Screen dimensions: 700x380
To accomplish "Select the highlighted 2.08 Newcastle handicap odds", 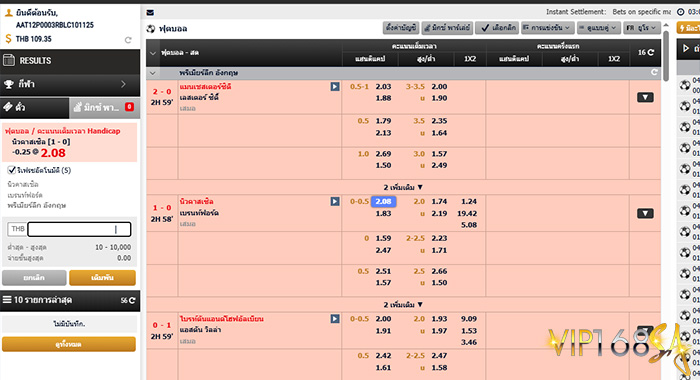I will (x=383, y=201).
